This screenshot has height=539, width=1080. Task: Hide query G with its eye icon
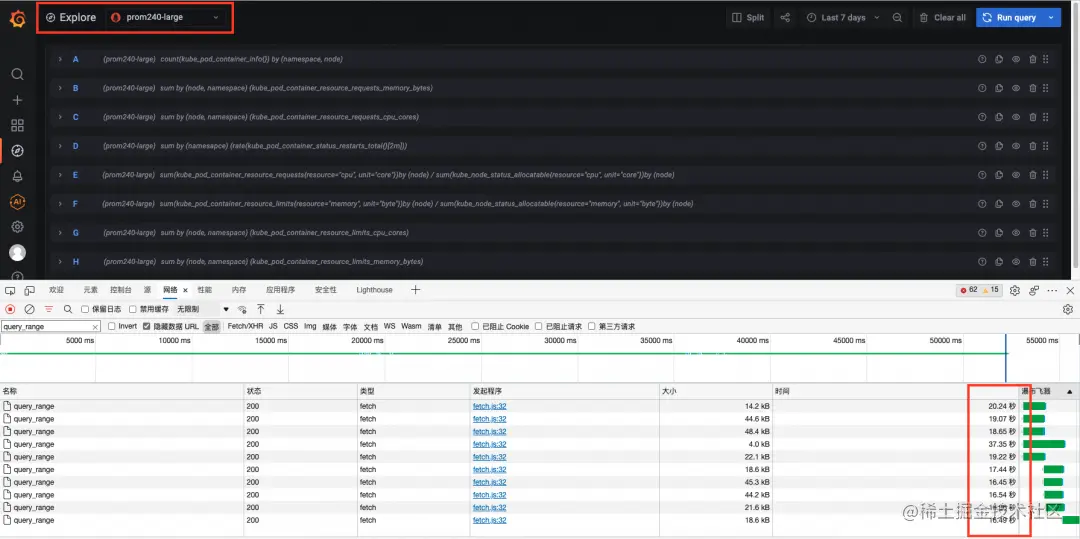(1016, 233)
